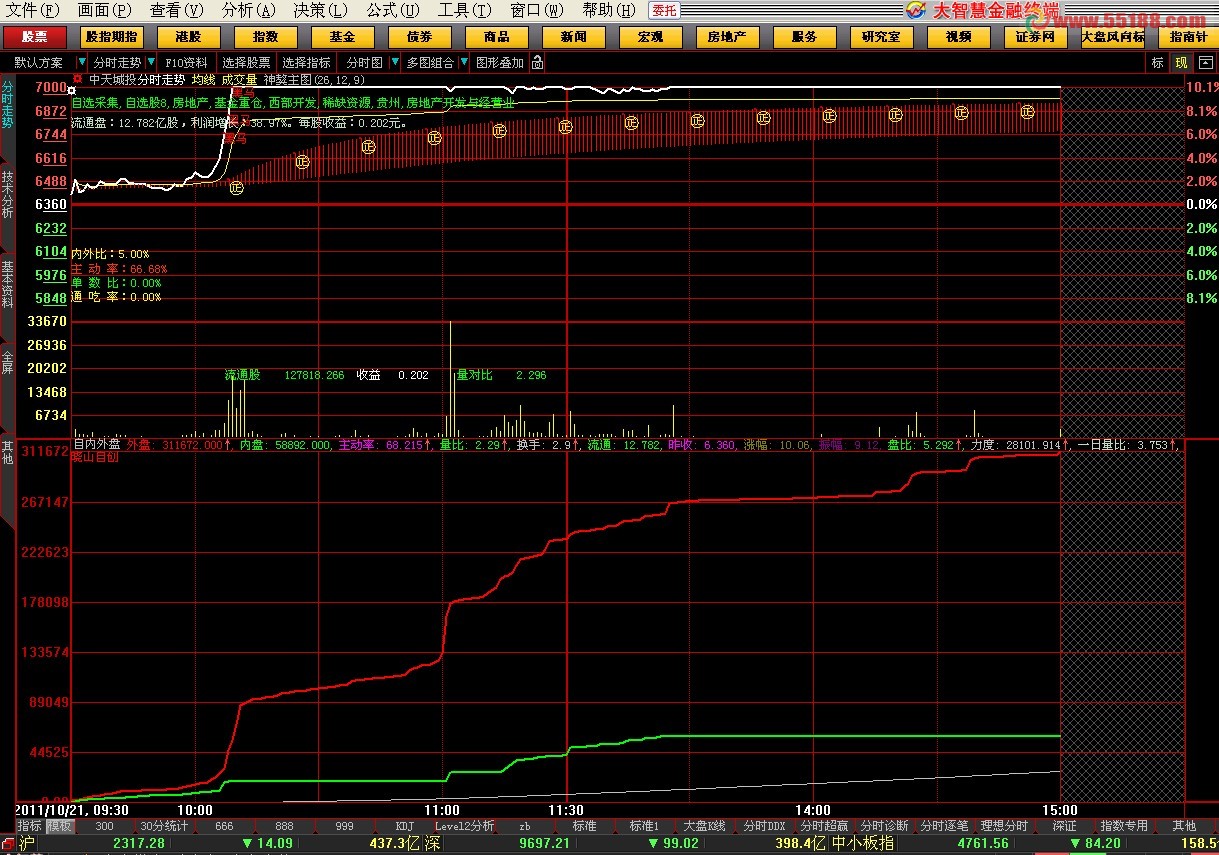Open the 窗口(W) menu
The height and width of the screenshot is (855, 1219).
537,10
